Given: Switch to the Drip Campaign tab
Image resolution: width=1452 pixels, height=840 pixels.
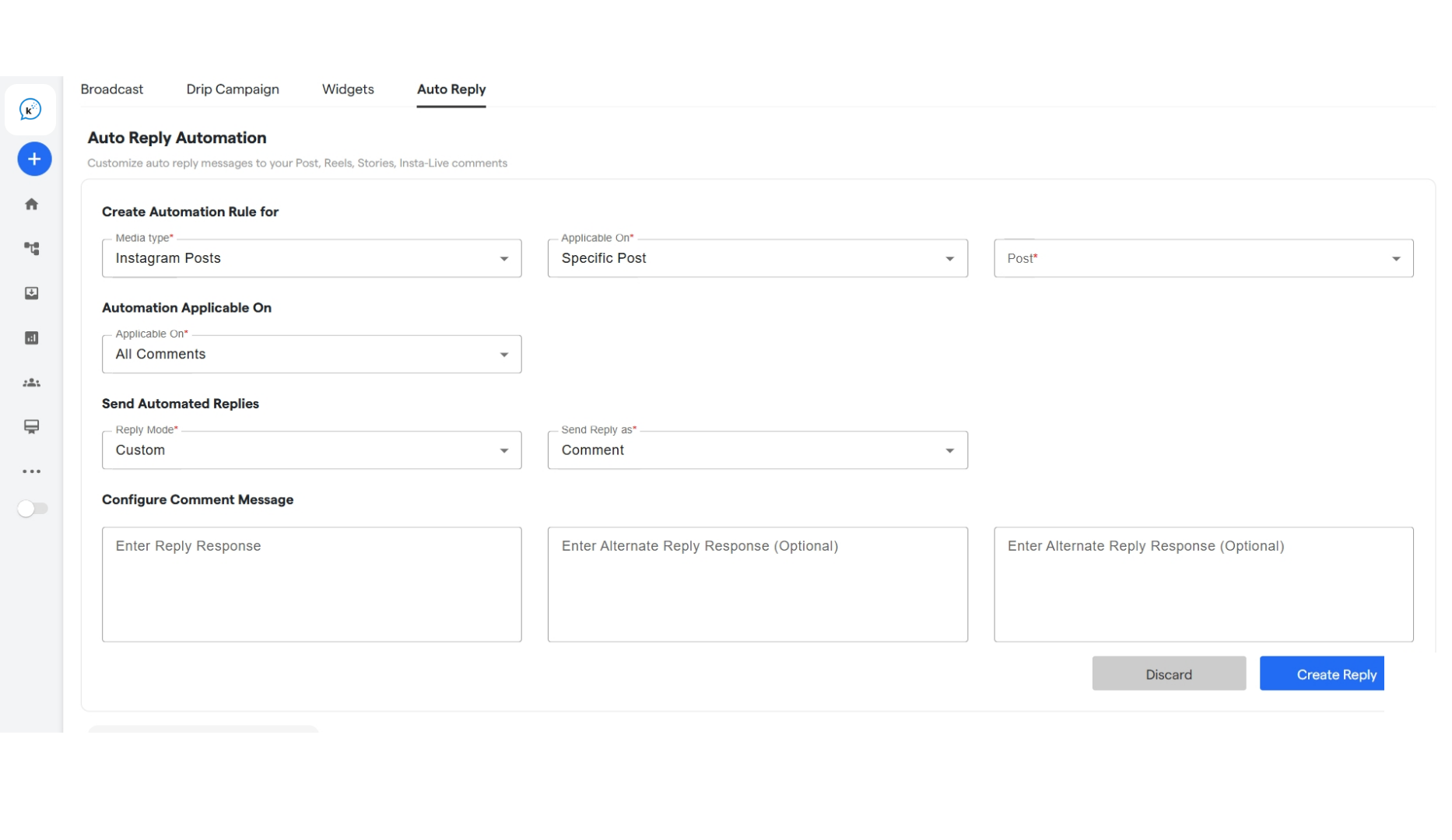Looking at the screenshot, I should (x=233, y=89).
